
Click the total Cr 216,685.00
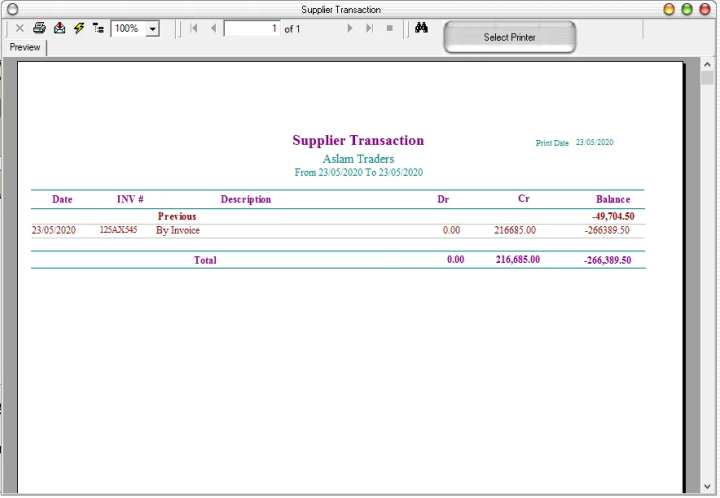click(518, 260)
